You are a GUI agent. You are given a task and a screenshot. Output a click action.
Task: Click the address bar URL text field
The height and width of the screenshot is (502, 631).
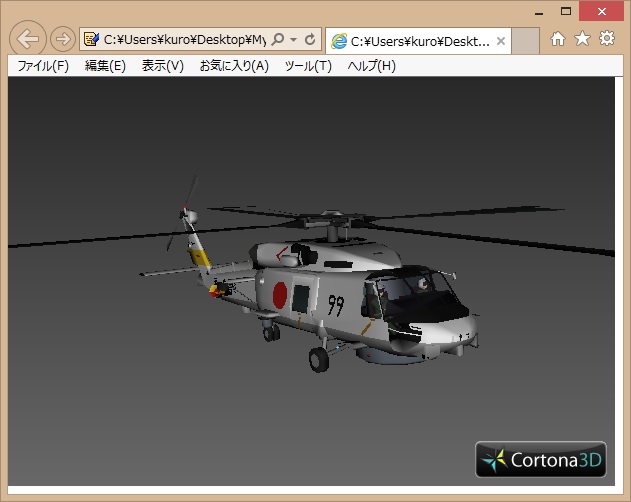coord(185,40)
